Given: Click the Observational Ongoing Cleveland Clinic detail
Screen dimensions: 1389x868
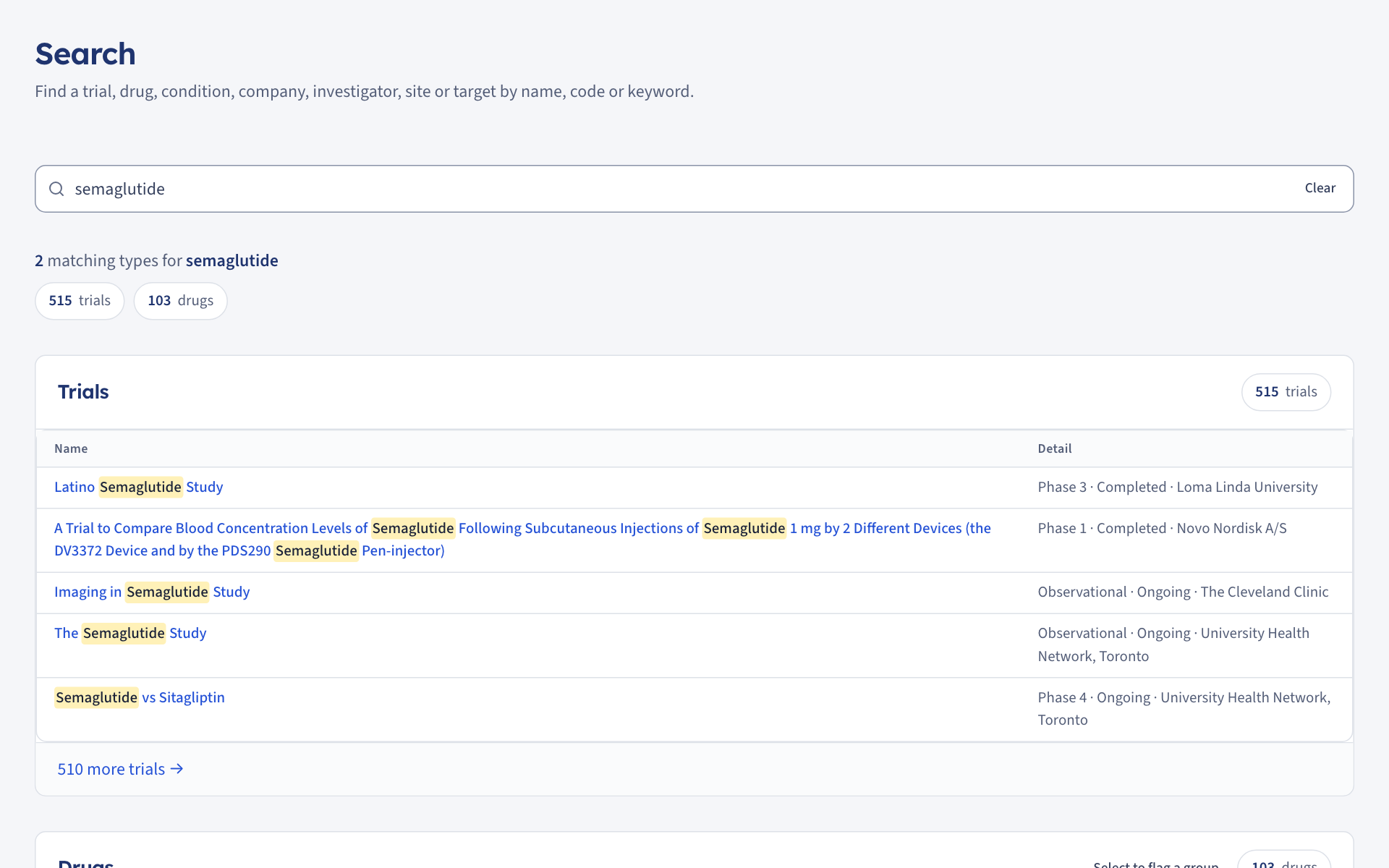Looking at the screenshot, I should click(1183, 592).
